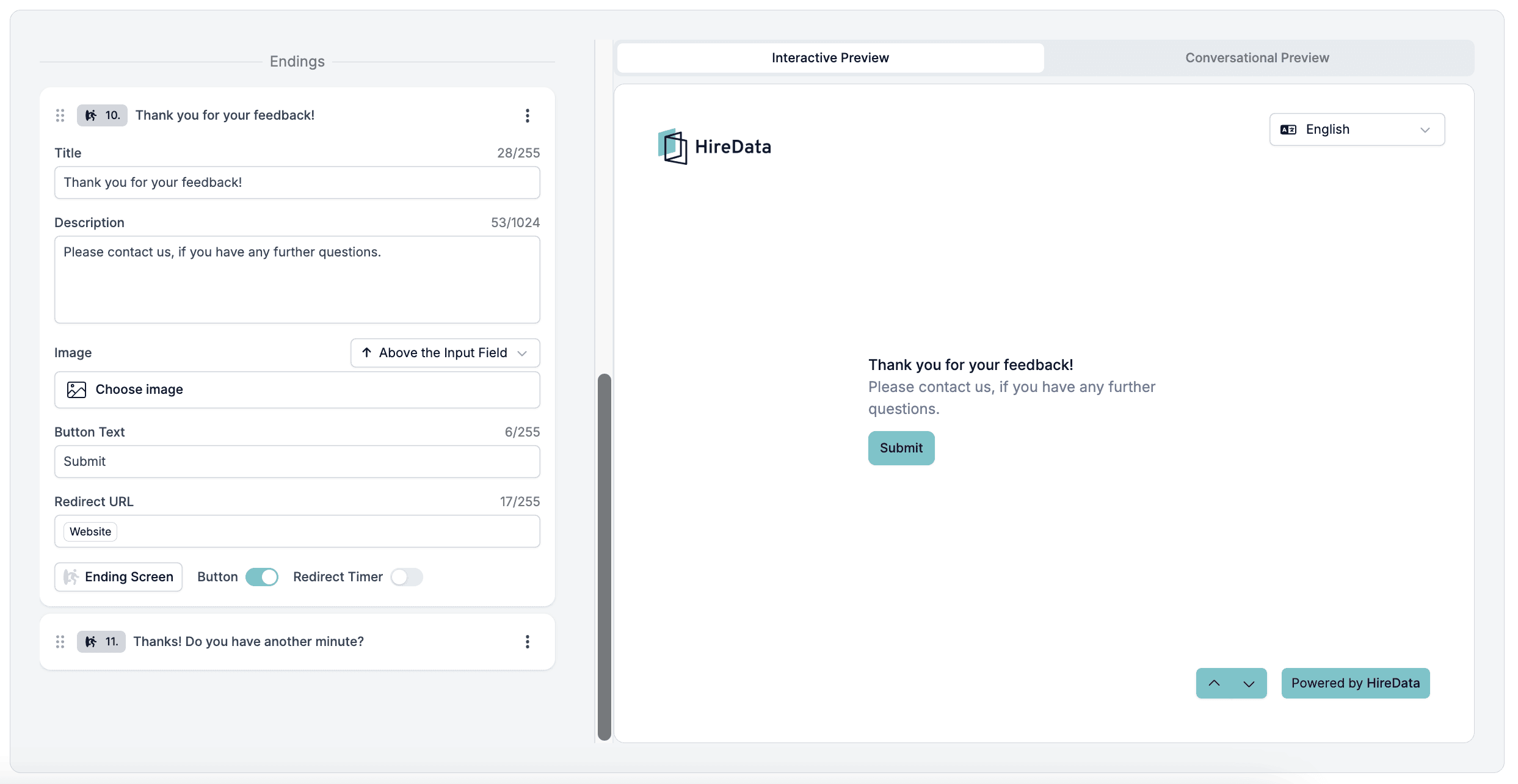Click the drag handle for ending 11
This screenshot has width=1518, height=784.
tap(60, 642)
